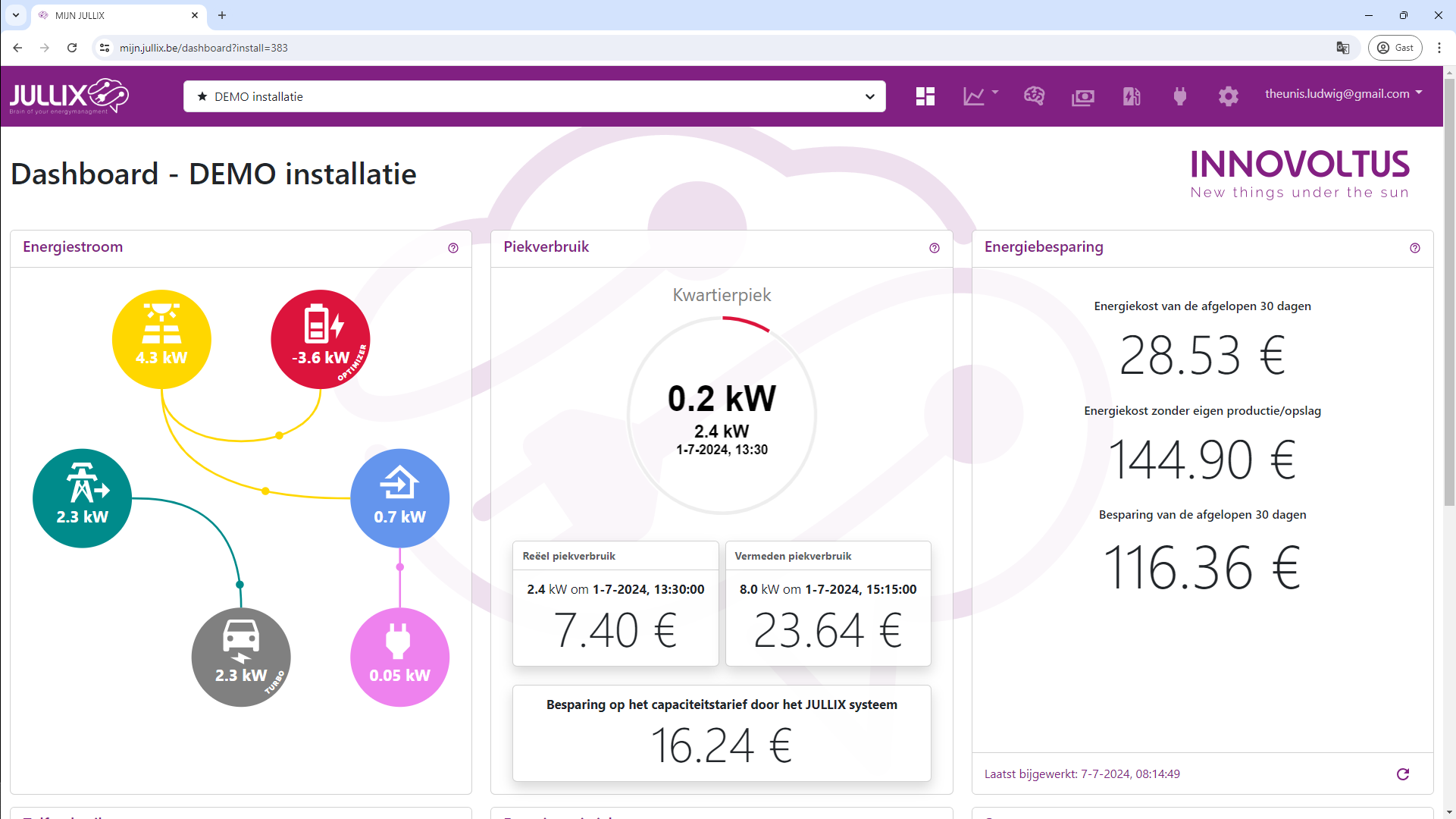The width and height of the screenshot is (1456, 819).
Task: Click the pink plug 0.05 kW circle
Action: [399, 657]
